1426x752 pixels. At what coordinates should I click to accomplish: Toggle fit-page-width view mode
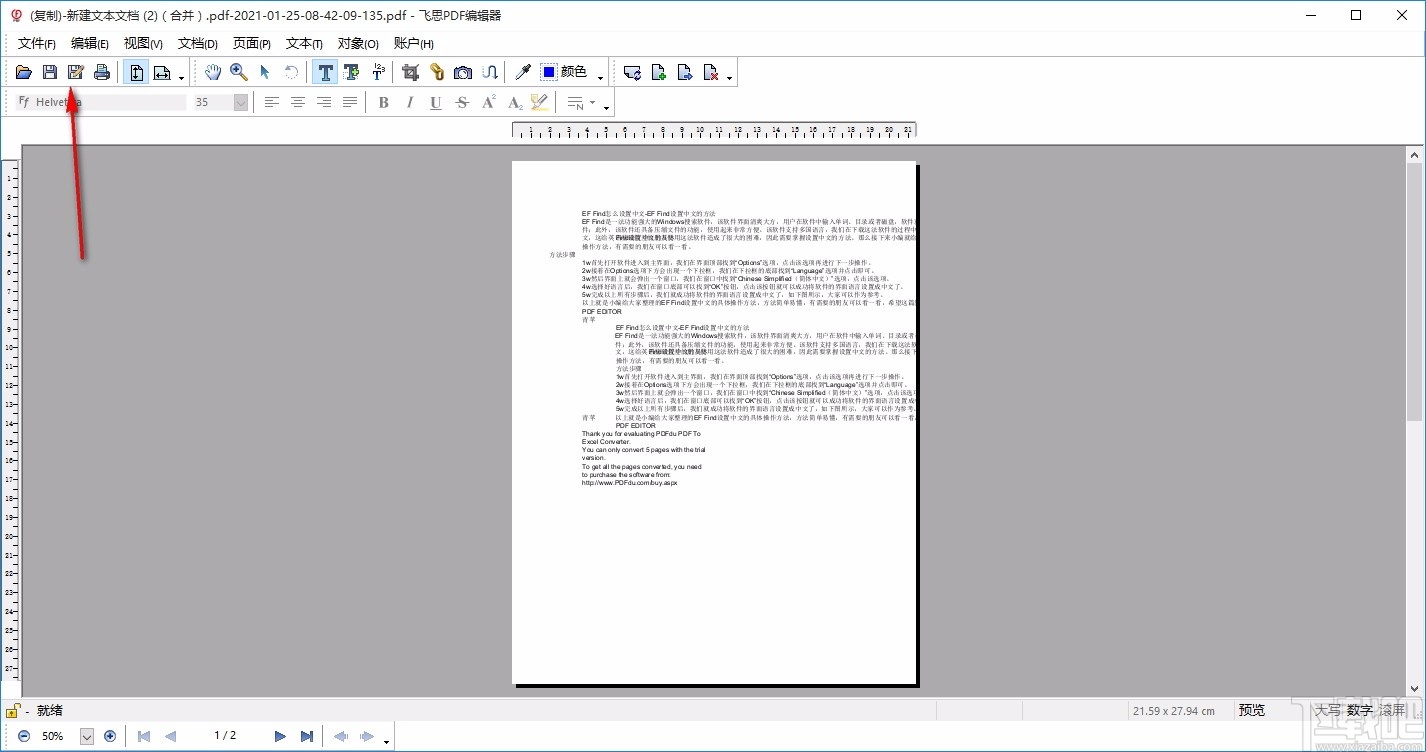162,72
